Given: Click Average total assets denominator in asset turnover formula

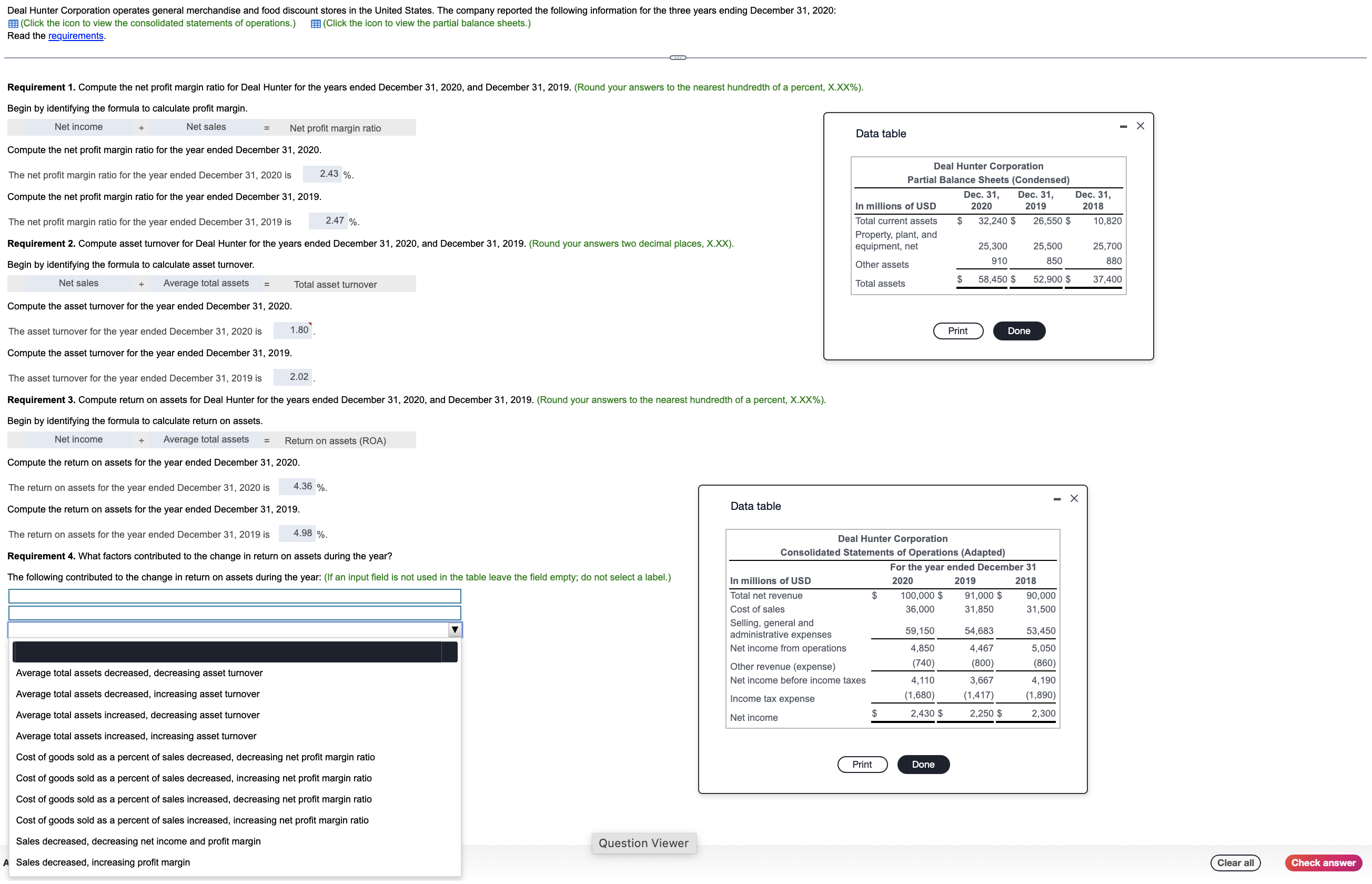Looking at the screenshot, I should coord(206,283).
